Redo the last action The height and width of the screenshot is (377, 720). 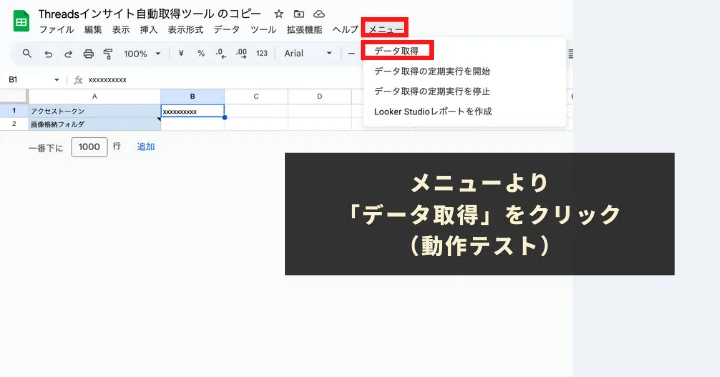click(68, 54)
